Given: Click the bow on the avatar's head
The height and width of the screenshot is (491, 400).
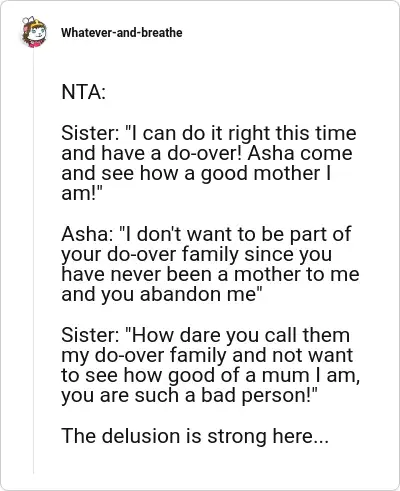Looking at the screenshot, I should point(27,20).
